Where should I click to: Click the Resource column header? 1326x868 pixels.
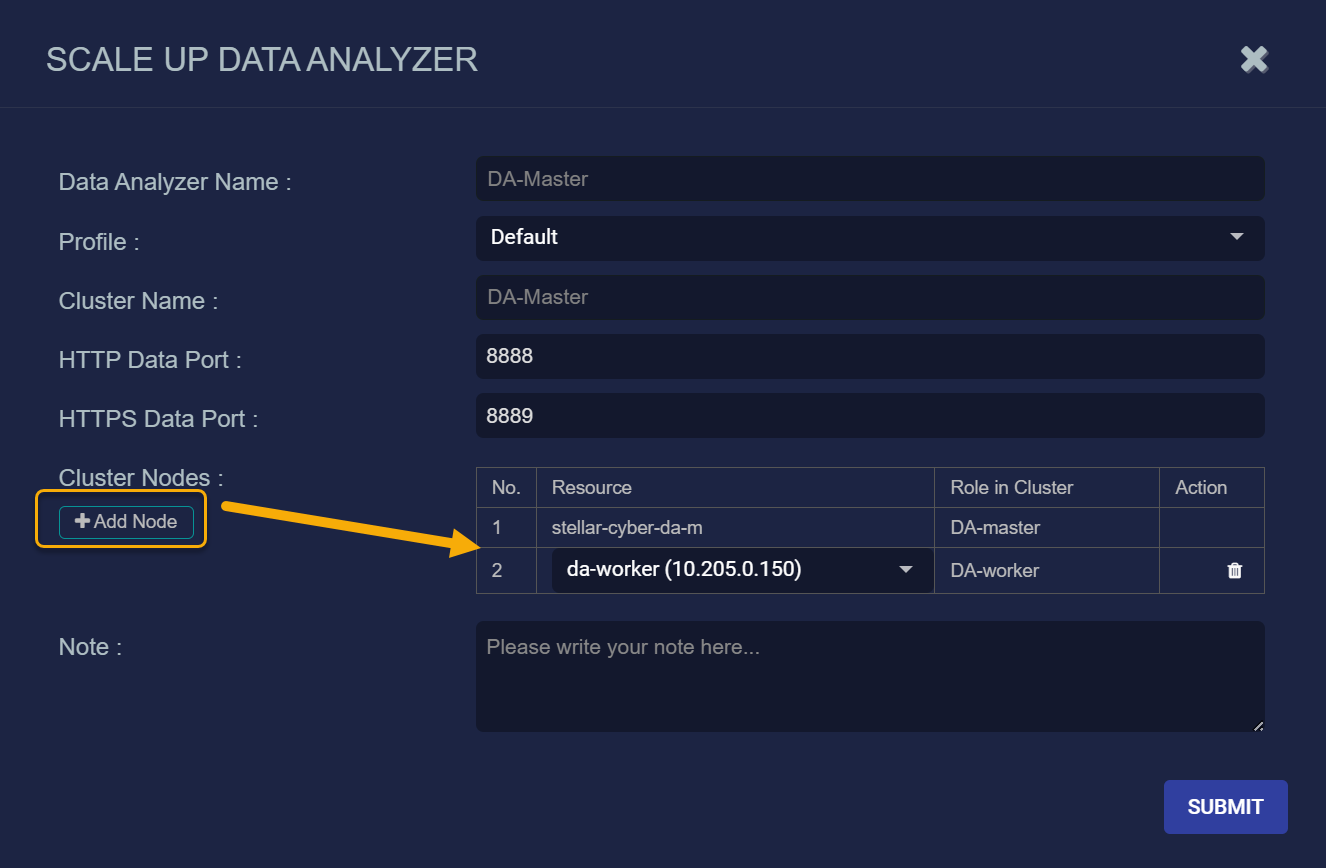tap(592, 488)
